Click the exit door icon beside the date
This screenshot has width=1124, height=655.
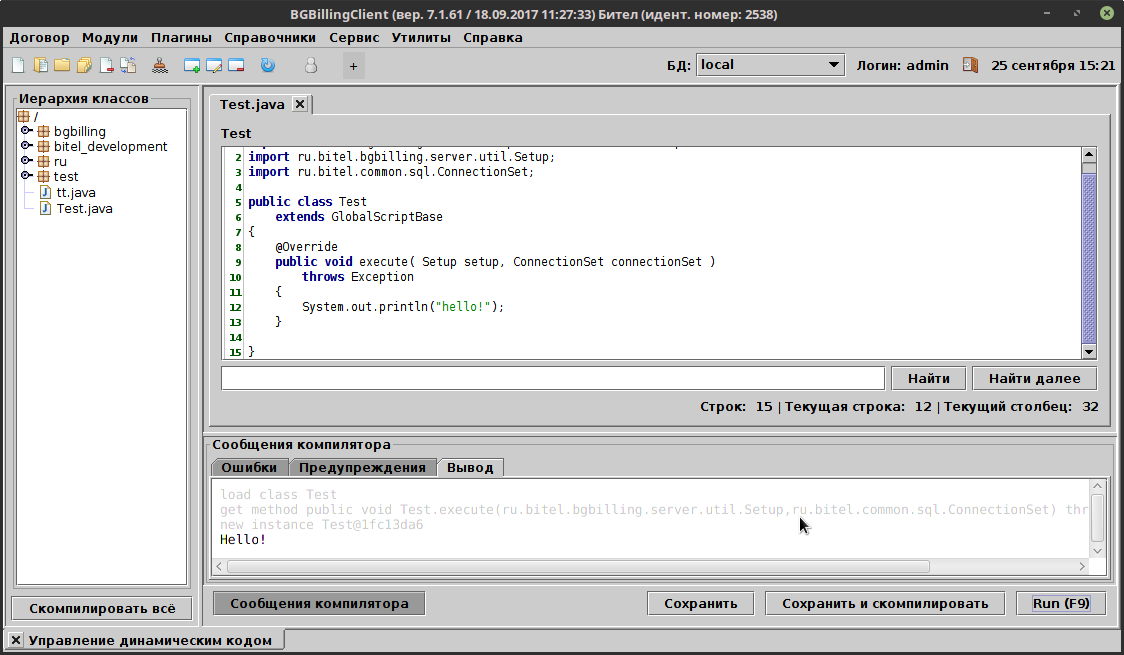tap(969, 64)
